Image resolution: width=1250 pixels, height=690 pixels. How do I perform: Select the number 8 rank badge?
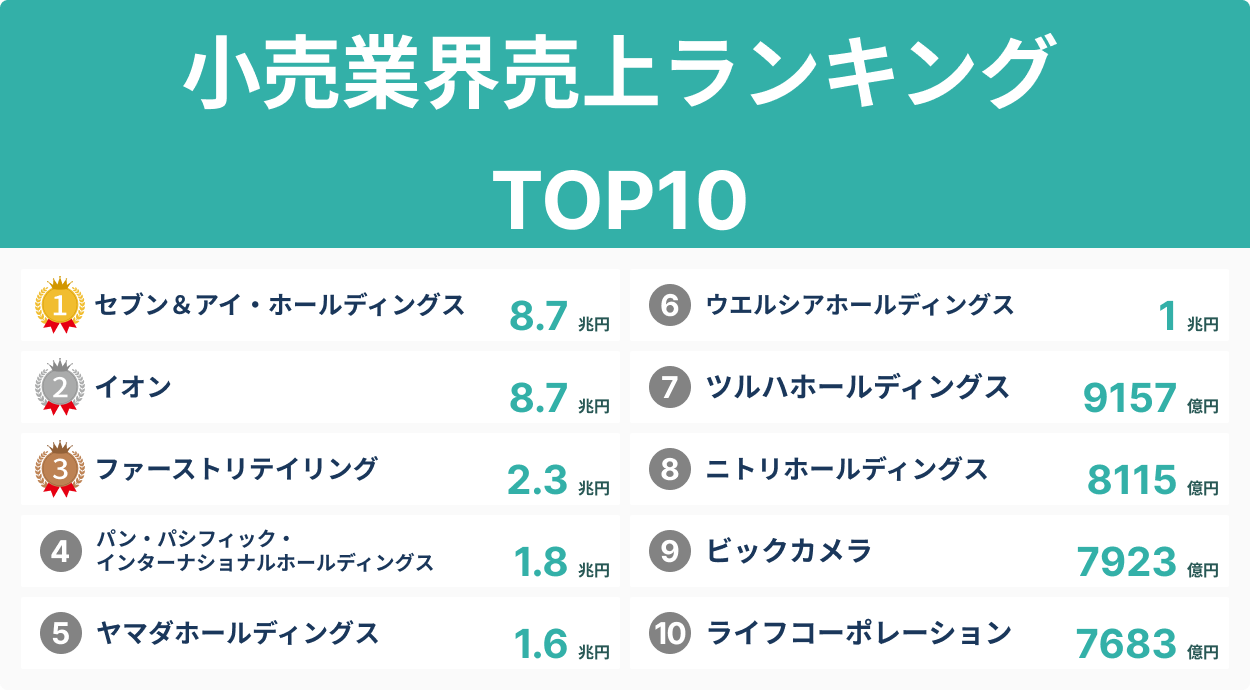pyautogui.click(x=670, y=469)
